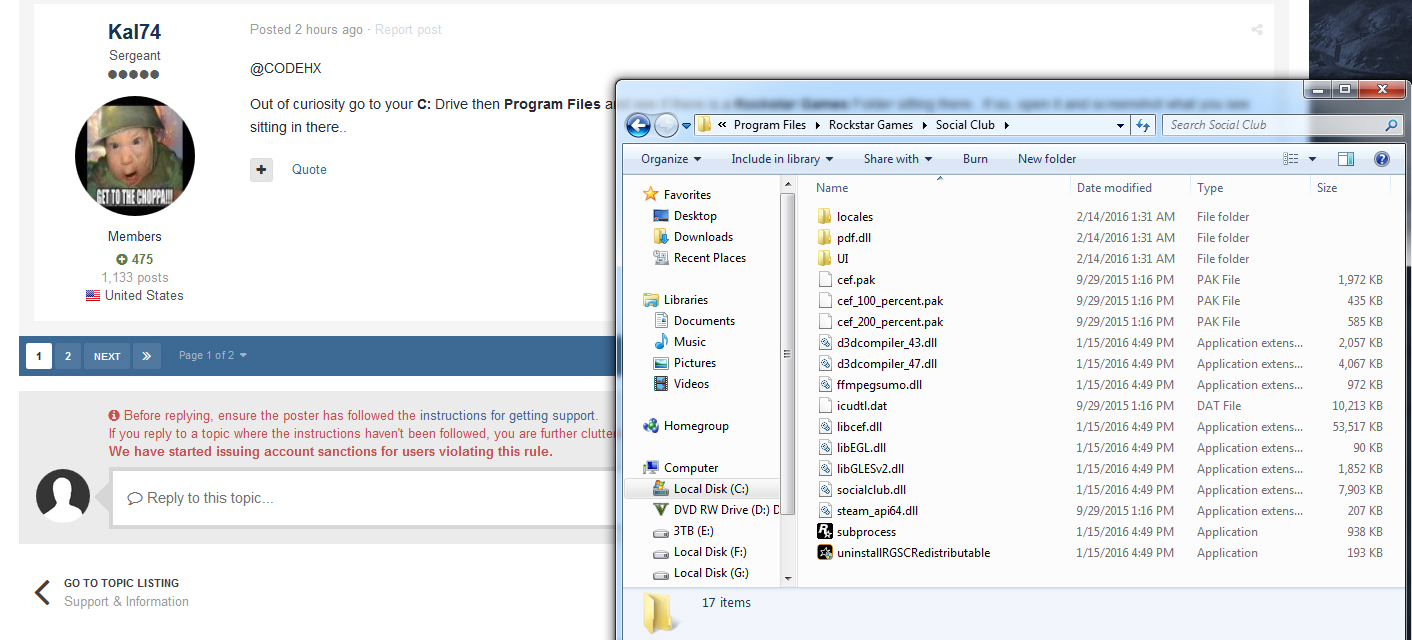This screenshot has height=640, width=1412.
Task: Click the New folder button
Action: (1047, 159)
